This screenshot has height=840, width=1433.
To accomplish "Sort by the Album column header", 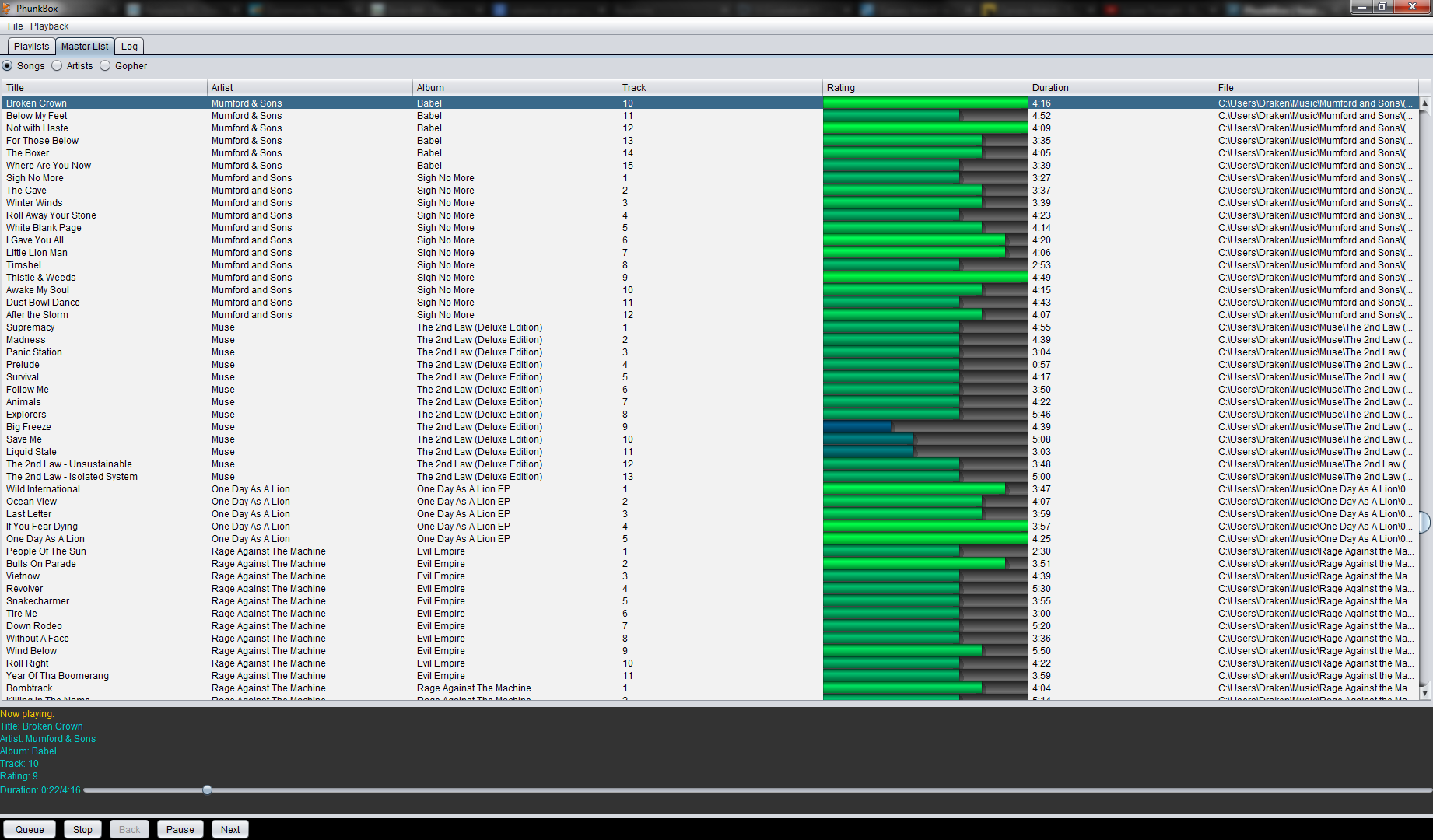I will pyautogui.click(x=515, y=88).
